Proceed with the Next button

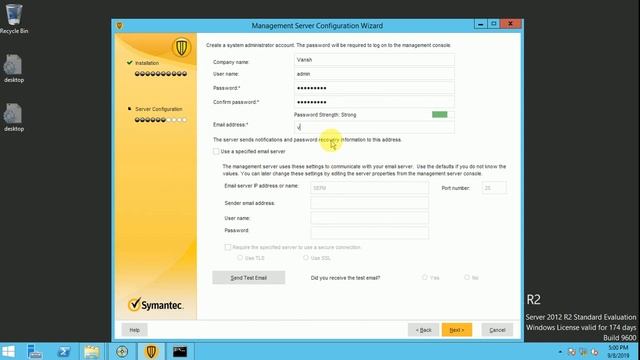click(457, 330)
